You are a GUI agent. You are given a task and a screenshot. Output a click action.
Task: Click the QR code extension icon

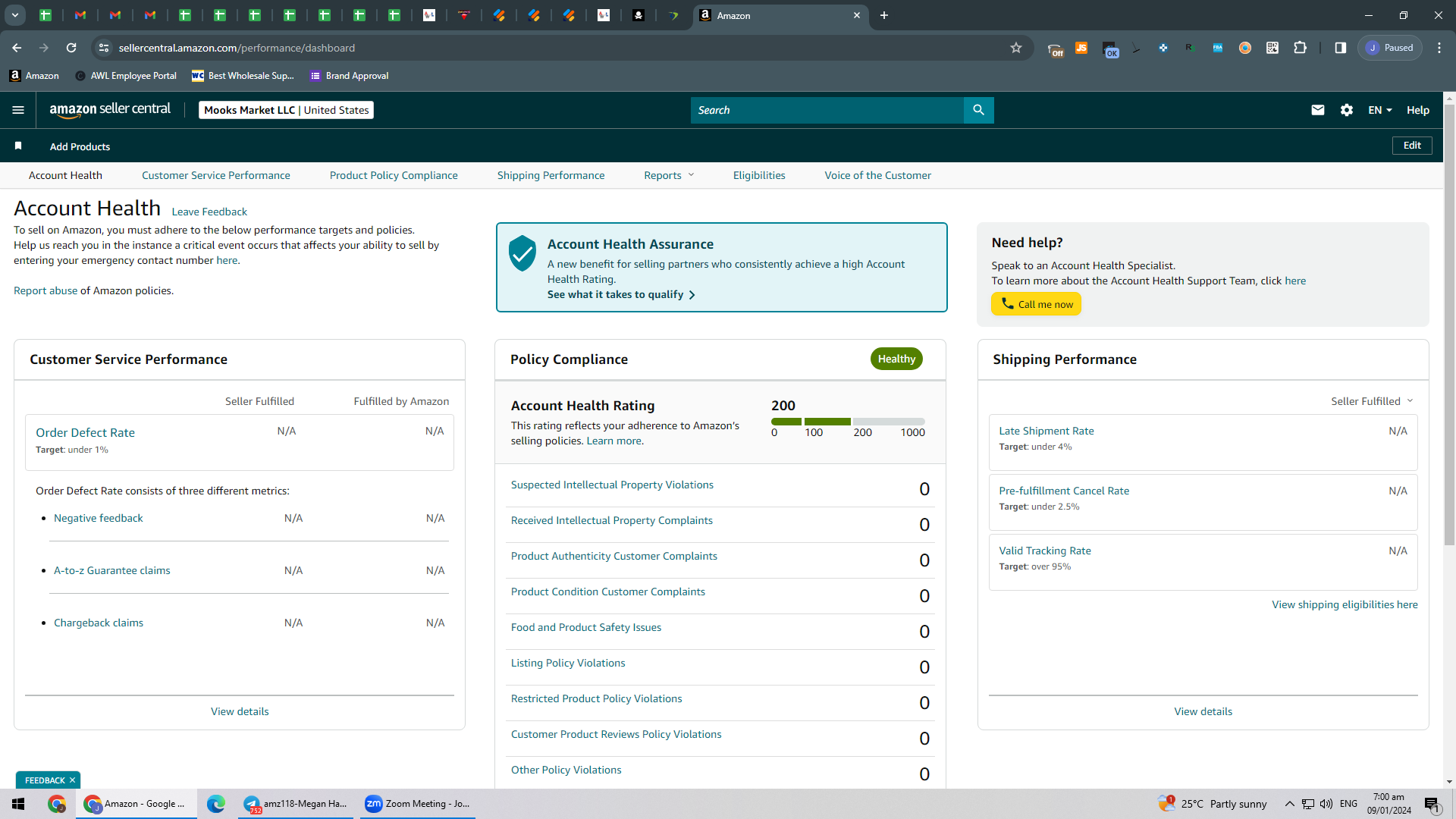(x=1272, y=48)
